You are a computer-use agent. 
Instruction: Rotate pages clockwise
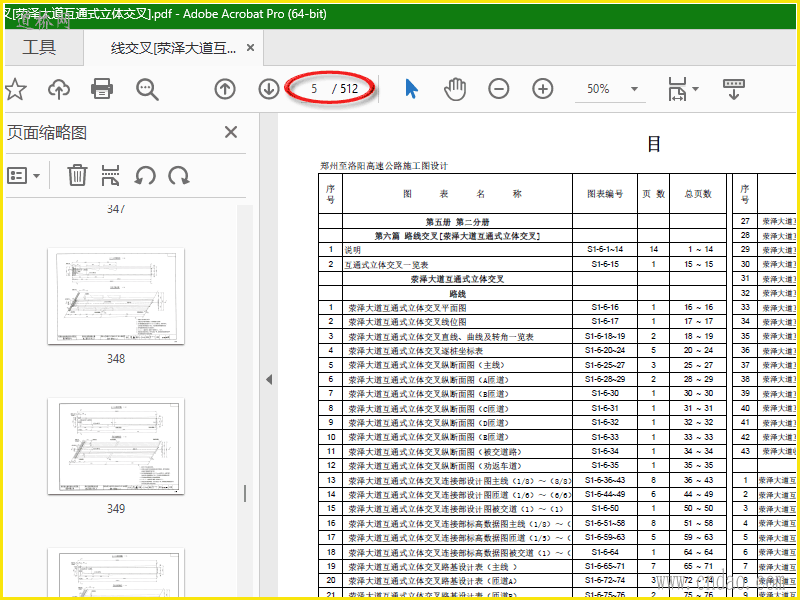179,176
